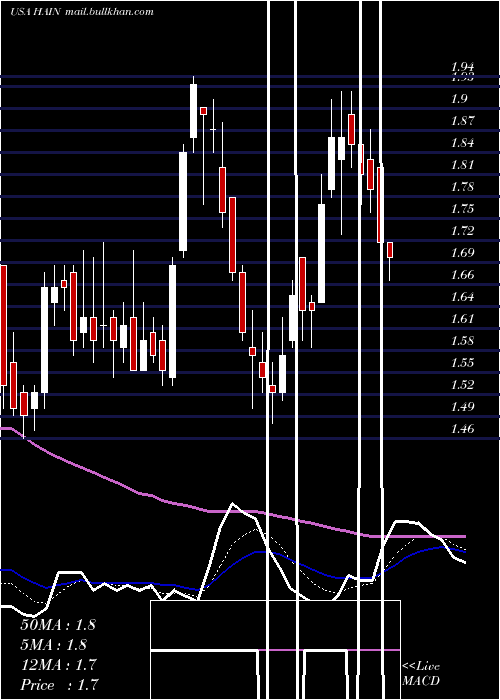Click the 1.81 price axis label

point(462,164)
